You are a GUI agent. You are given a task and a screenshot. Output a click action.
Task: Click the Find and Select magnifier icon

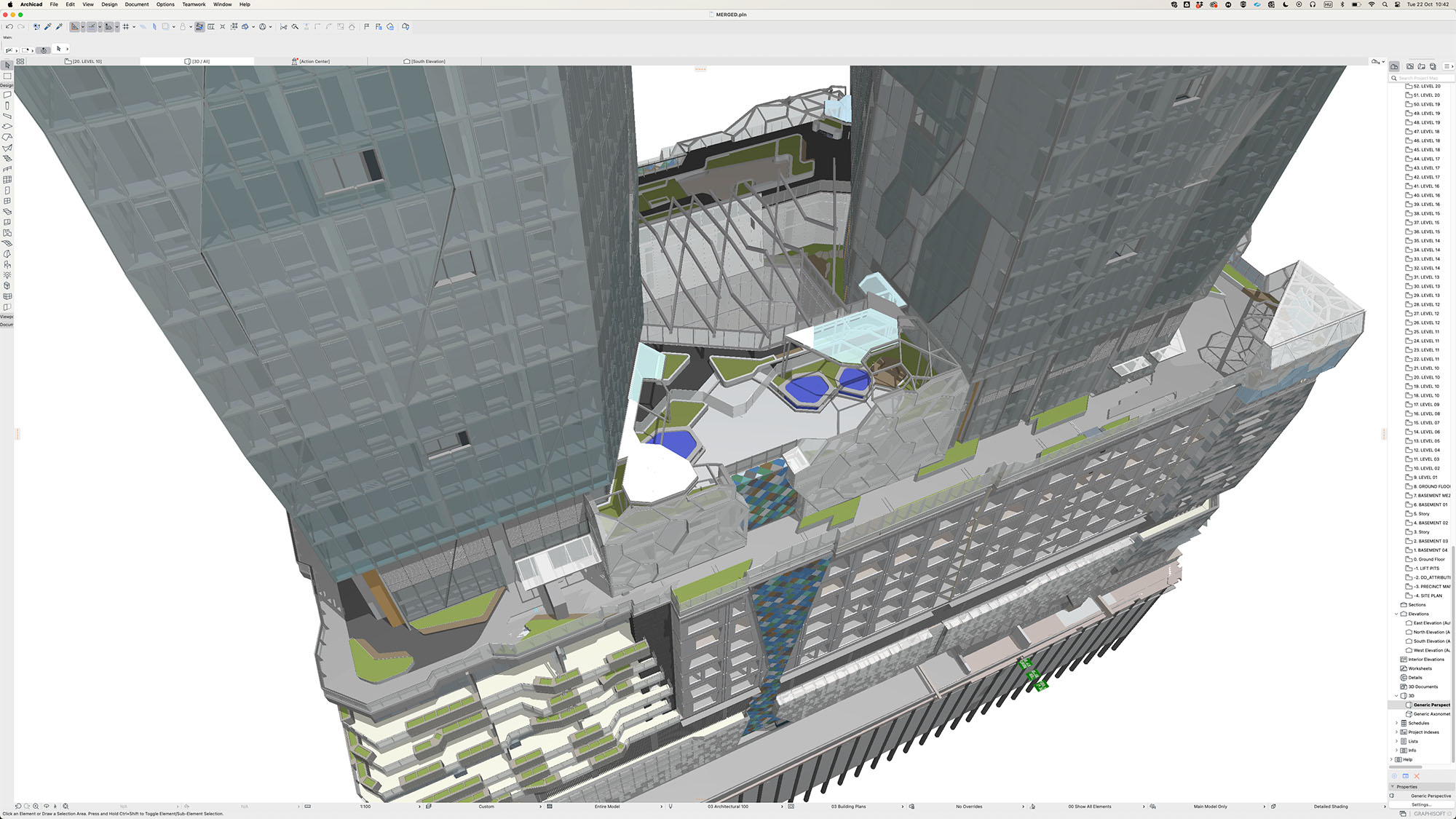[x=295, y=27]
